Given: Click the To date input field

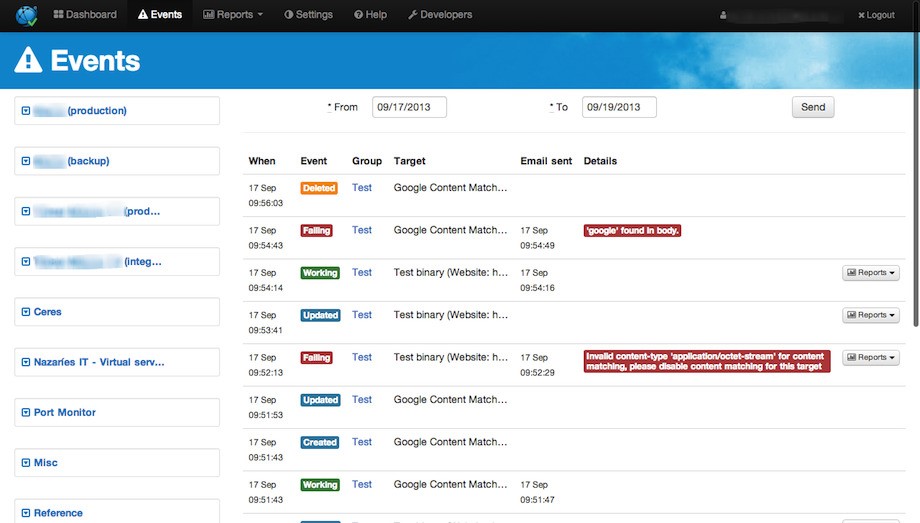Looking at the screenshot, I should pos(619,107).
